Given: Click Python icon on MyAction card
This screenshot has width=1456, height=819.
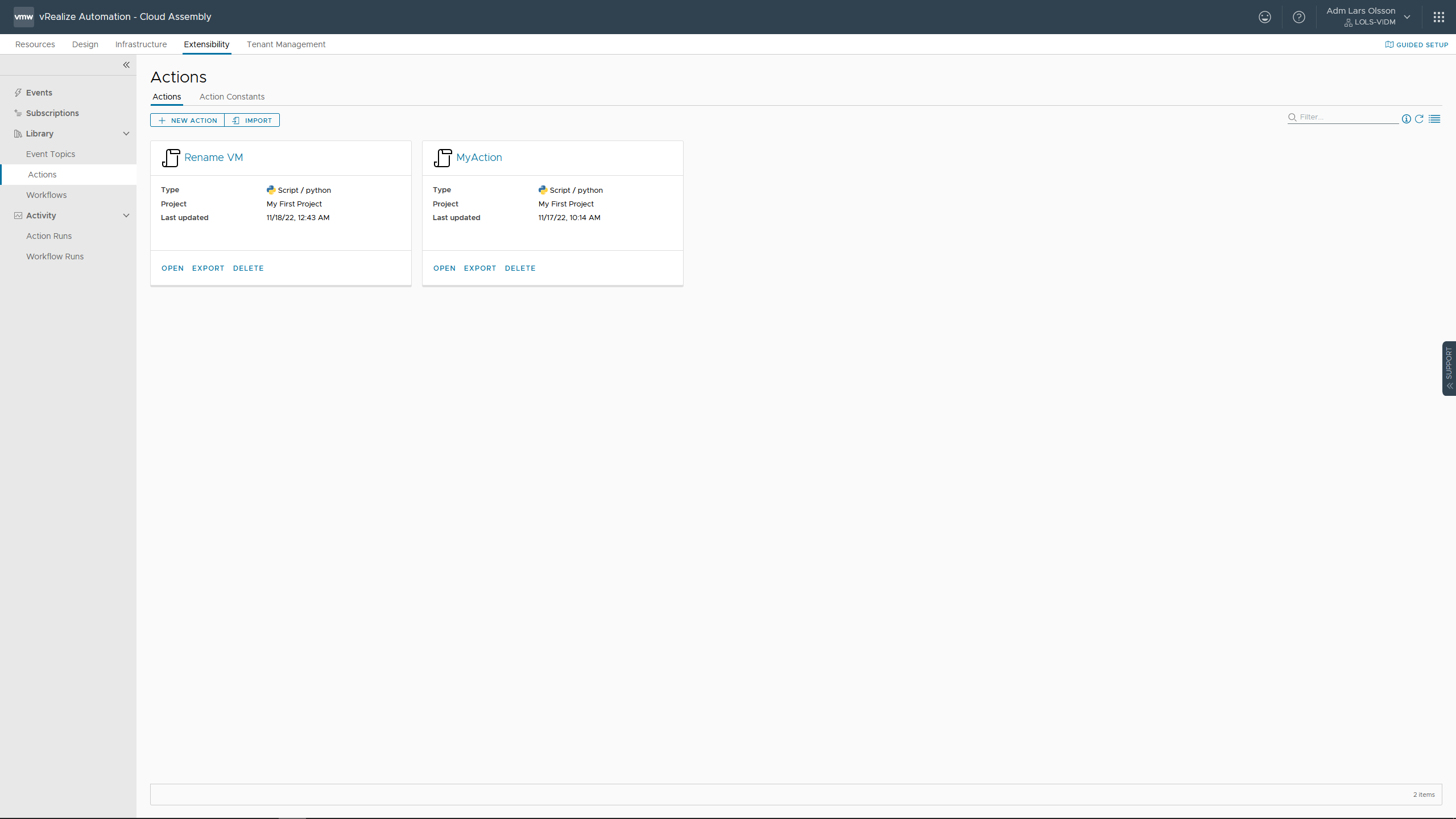Looking at the screenshot, I should click(x=543, y=190).
